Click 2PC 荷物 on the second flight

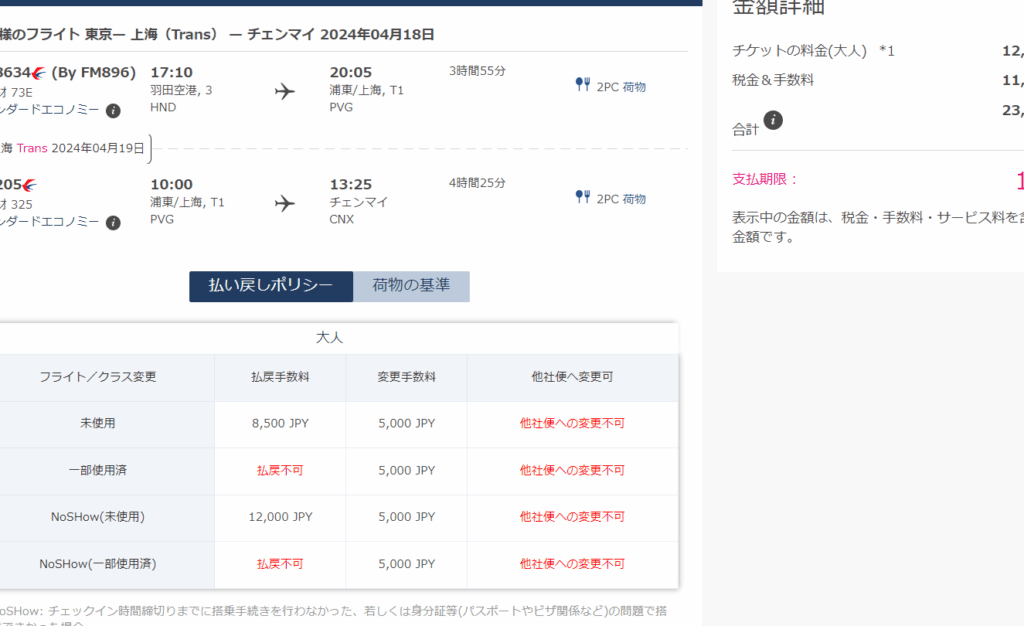click(621, 199)
